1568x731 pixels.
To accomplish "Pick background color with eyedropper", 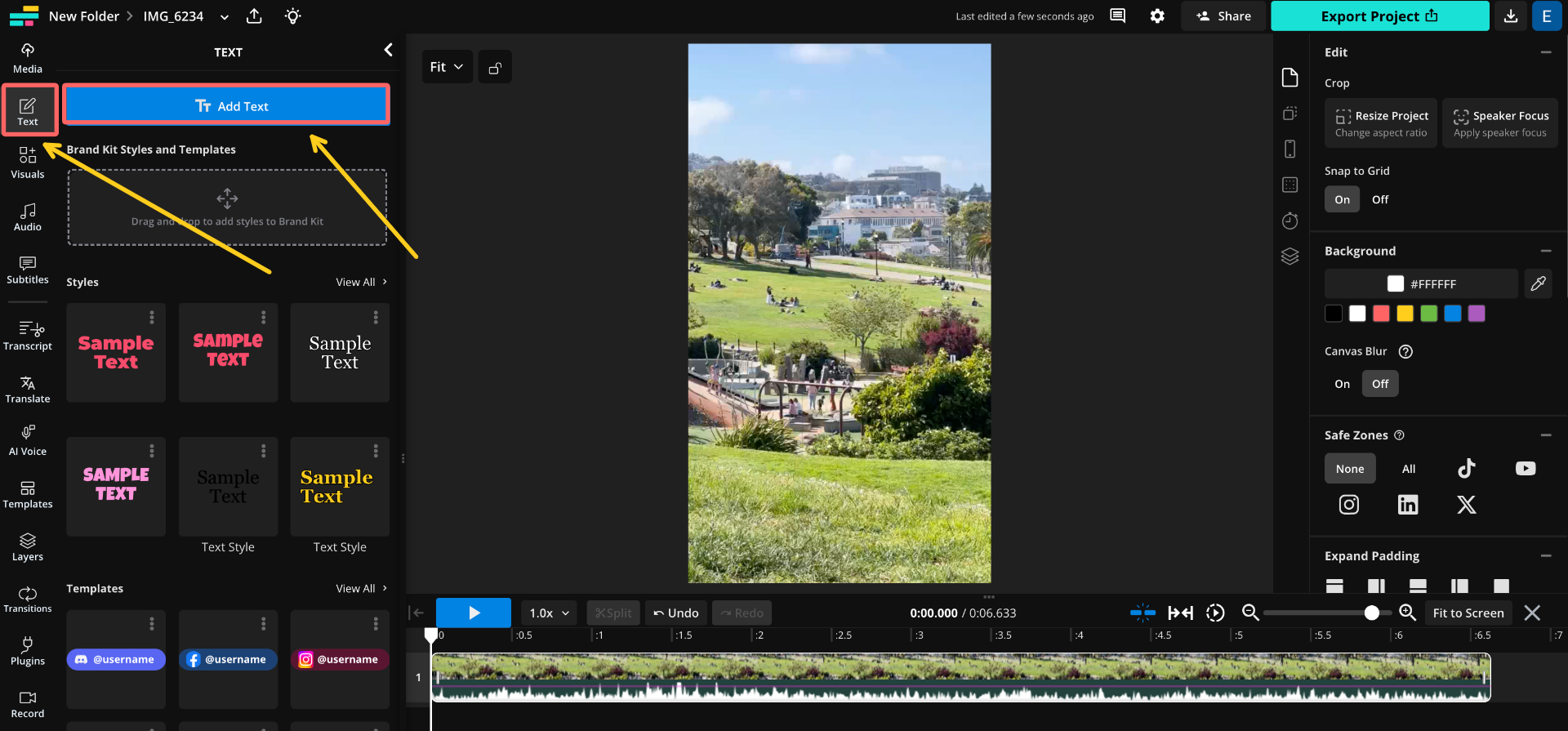I will point(1538,283).
